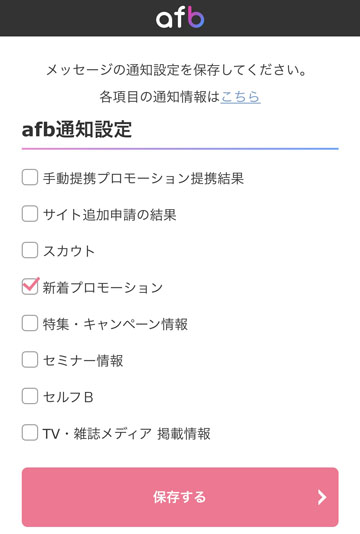Open the こちら notification info link
Screen dimensions: 360x534
[x=240, y=97]
